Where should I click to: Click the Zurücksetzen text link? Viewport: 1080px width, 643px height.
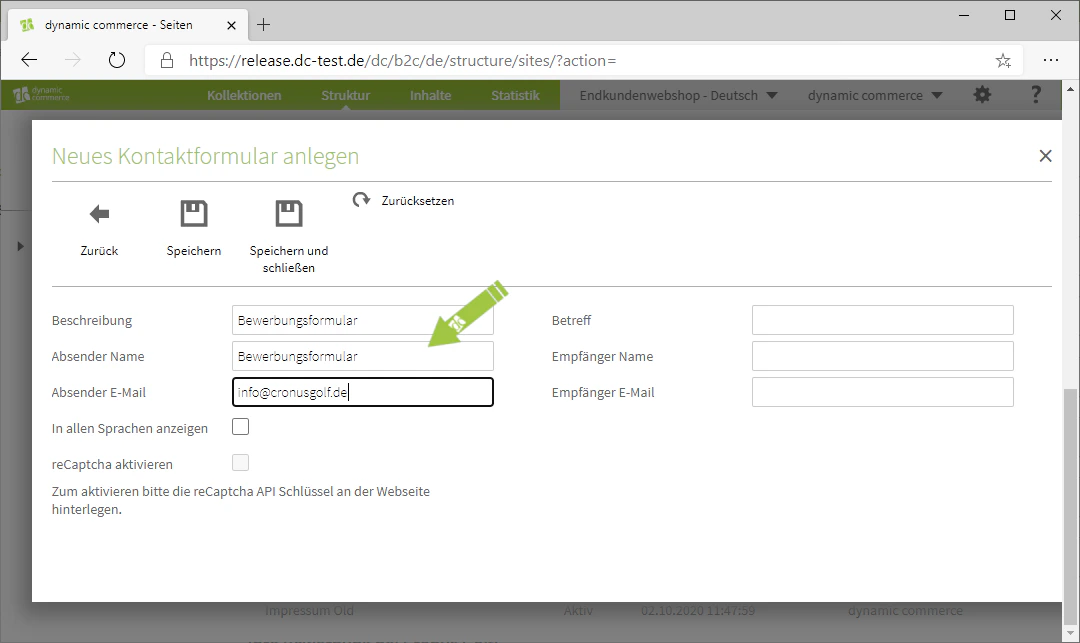(x=417, y=200)
